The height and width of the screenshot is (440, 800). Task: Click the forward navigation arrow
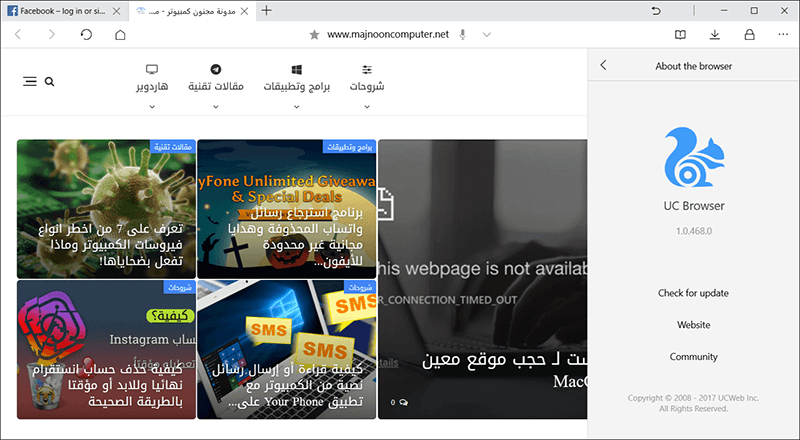[x=52, y=34]
